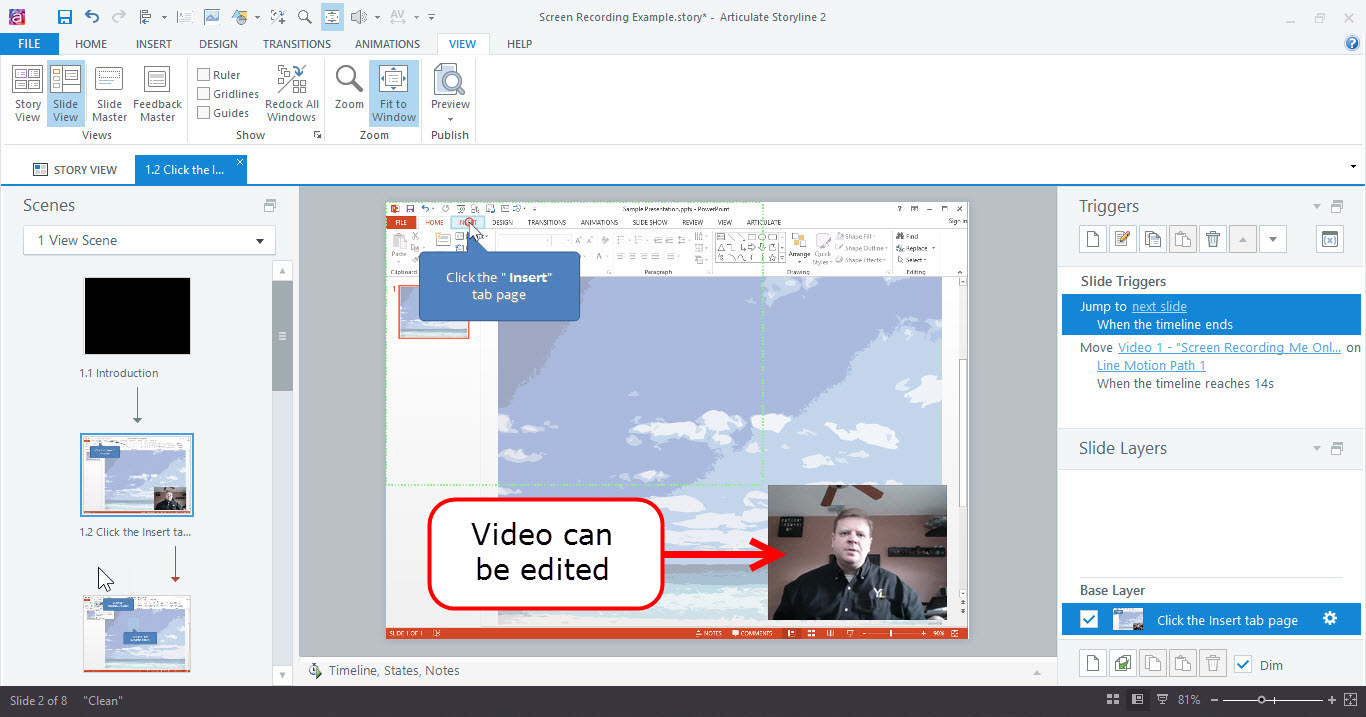
Task: Select the 1.1 Introduction slide thumbnail
Action: [137, 316]
